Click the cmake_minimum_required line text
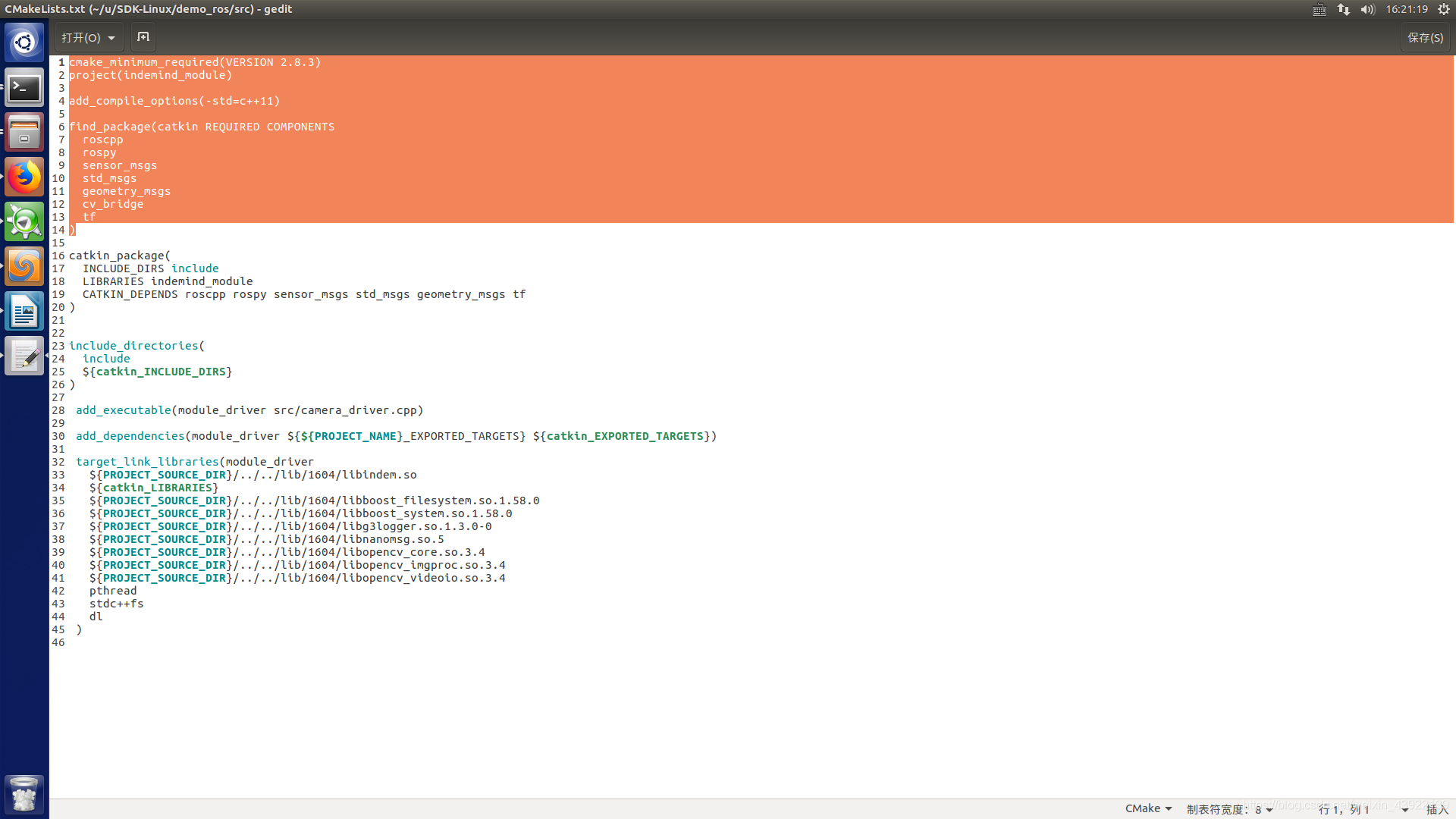Viewport: 1456px width, 819px height. 195,62
